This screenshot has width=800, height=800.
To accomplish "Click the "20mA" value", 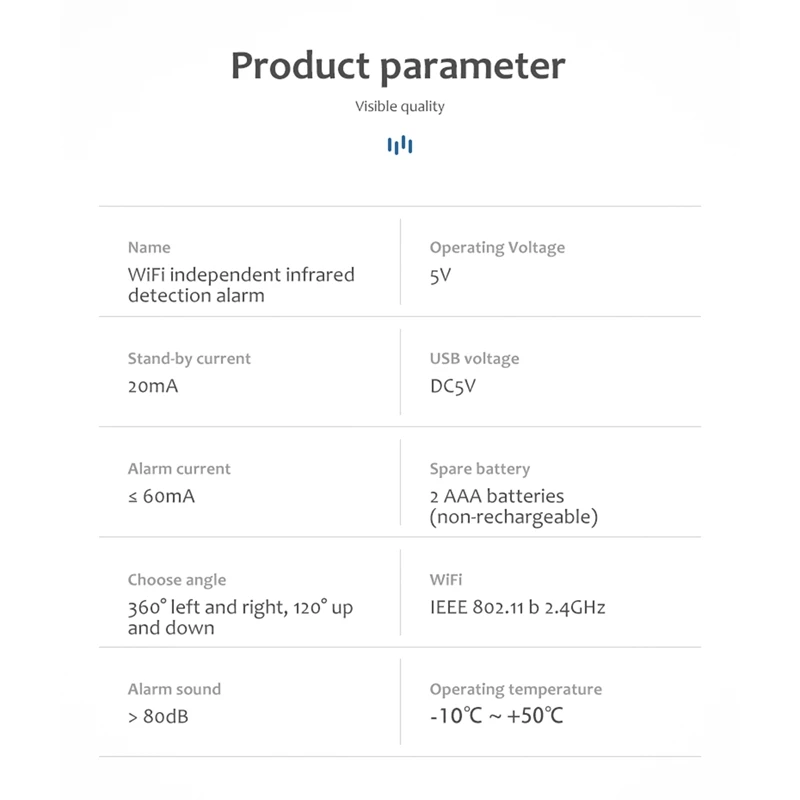I will (x=153, y=386).
